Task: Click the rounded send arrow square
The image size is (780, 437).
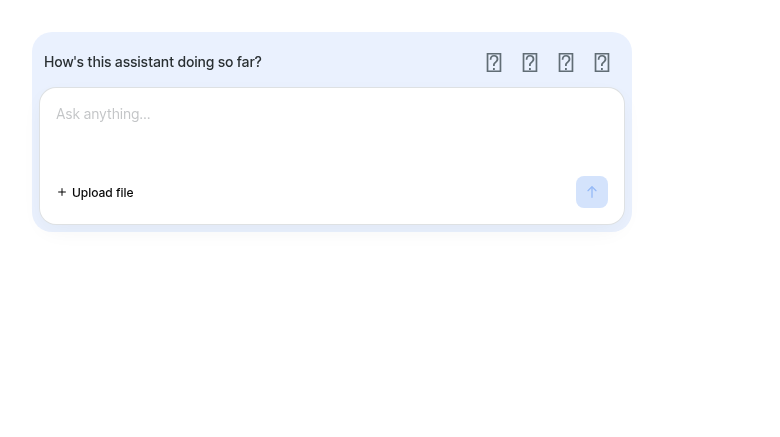Action: 591,192
